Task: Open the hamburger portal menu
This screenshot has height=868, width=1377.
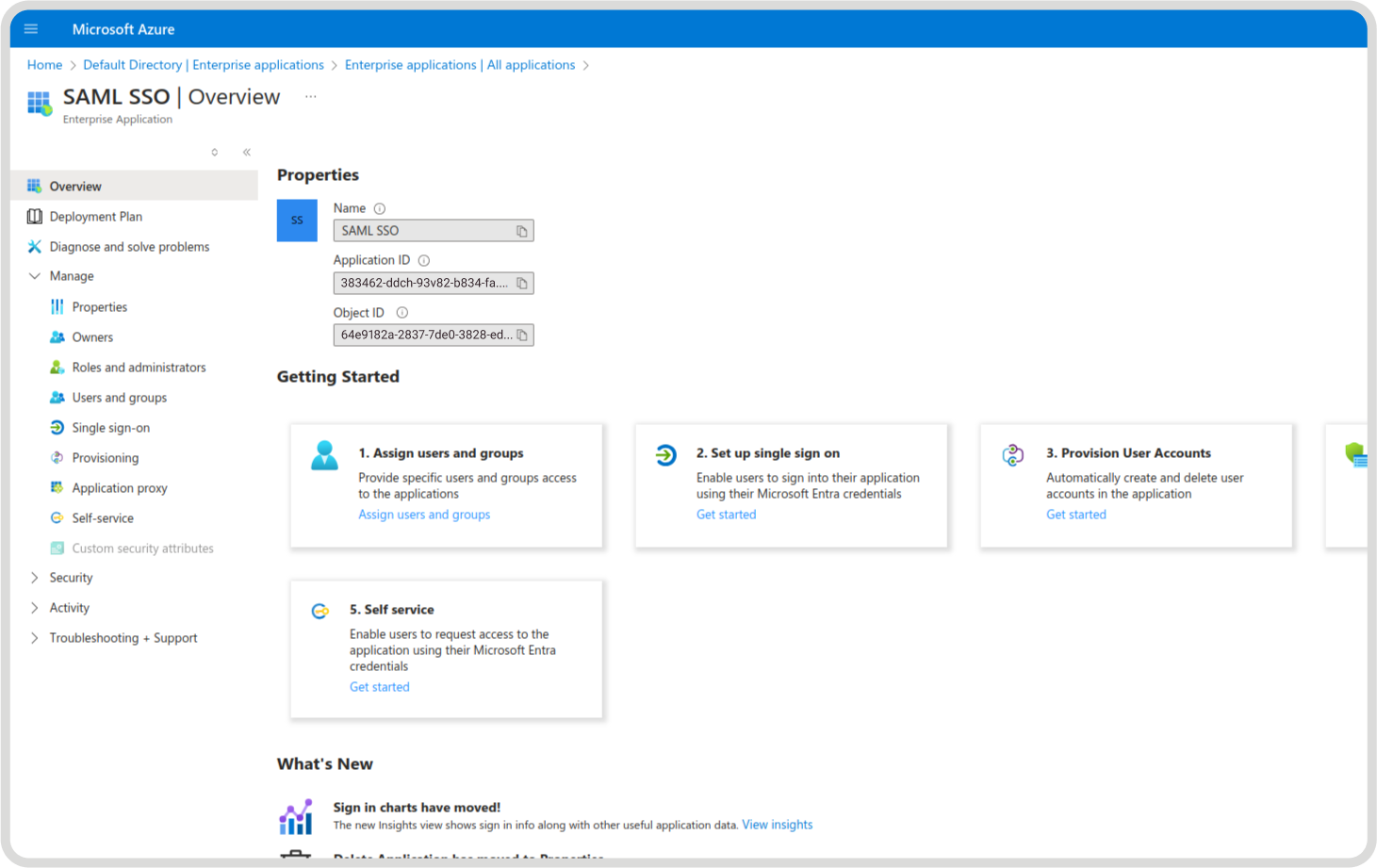Action: (31, 29)
